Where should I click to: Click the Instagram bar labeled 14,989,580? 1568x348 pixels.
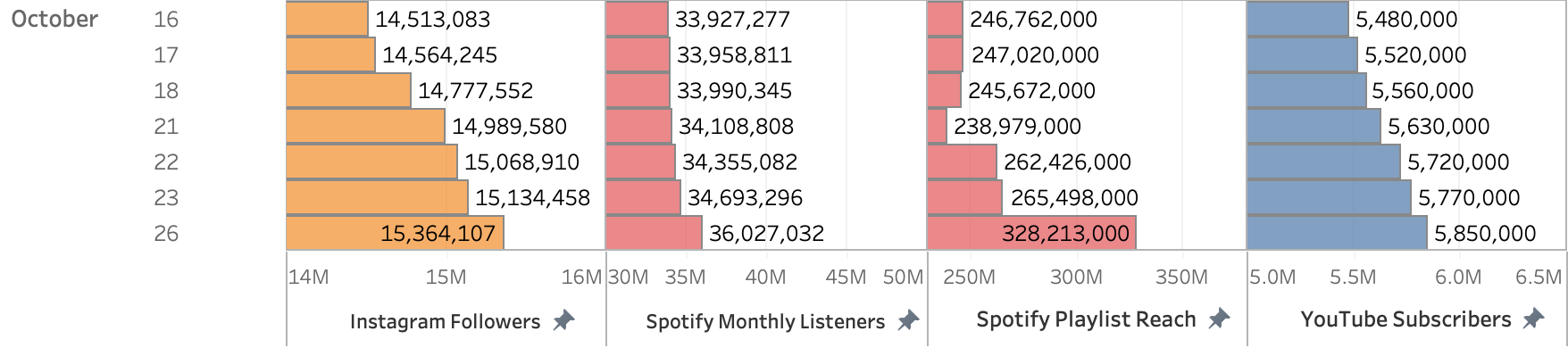click(x=365, y=126)
